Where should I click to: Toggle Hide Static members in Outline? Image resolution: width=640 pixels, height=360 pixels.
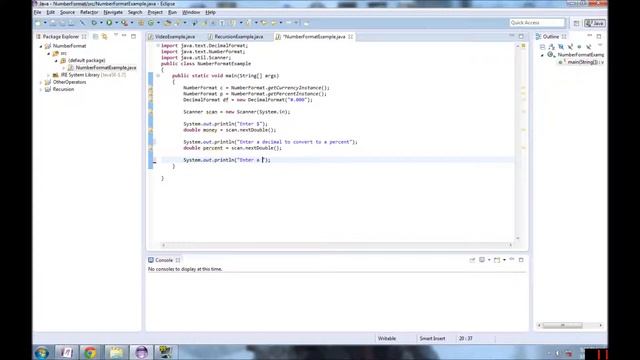pyautogui.click(x=570, y=47)
